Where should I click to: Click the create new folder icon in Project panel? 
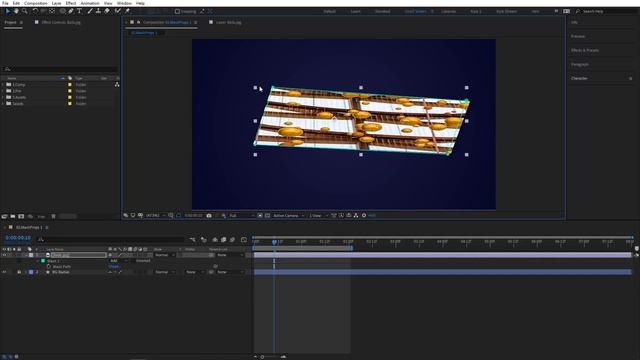13,216
